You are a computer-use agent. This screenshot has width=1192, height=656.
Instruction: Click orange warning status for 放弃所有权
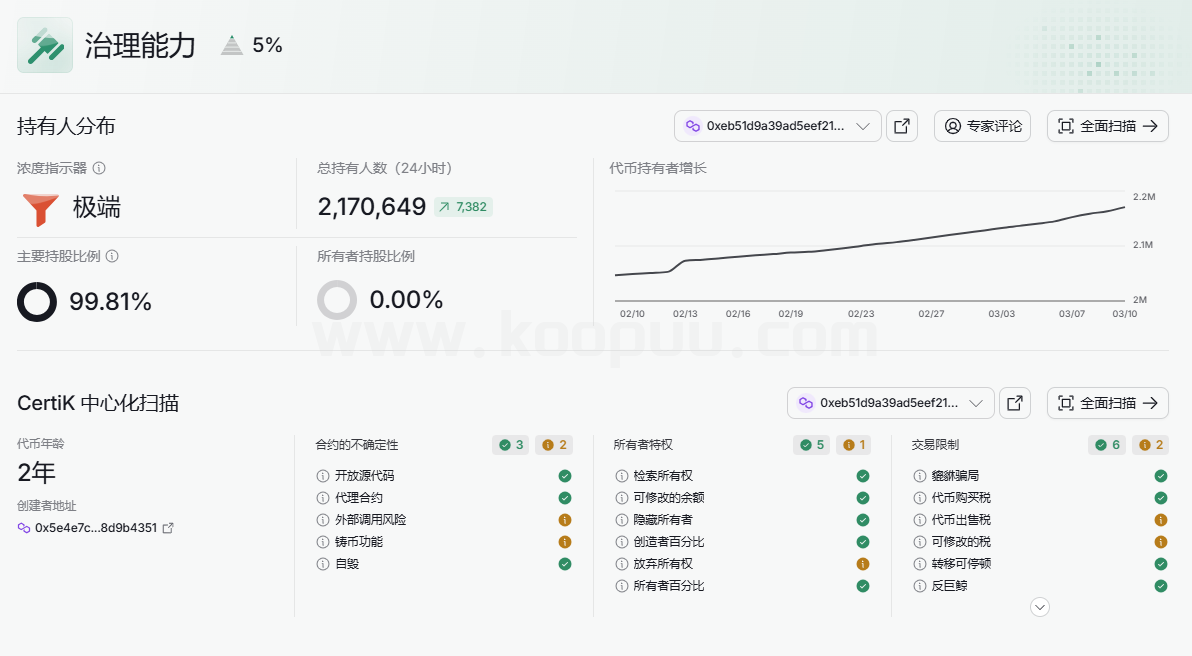click(x=863, y=564)
